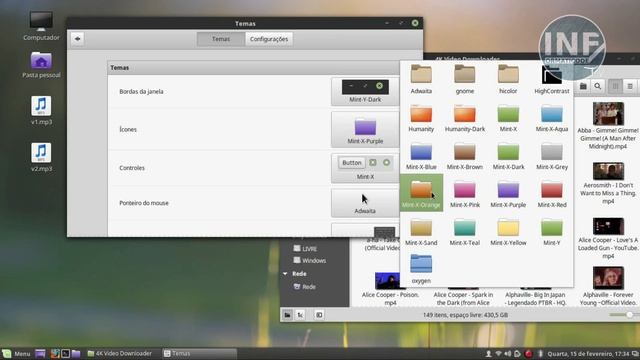Pick the Mint-X-Orange icon theme
This screenshot has width=640, height=360.
(421, 193)
